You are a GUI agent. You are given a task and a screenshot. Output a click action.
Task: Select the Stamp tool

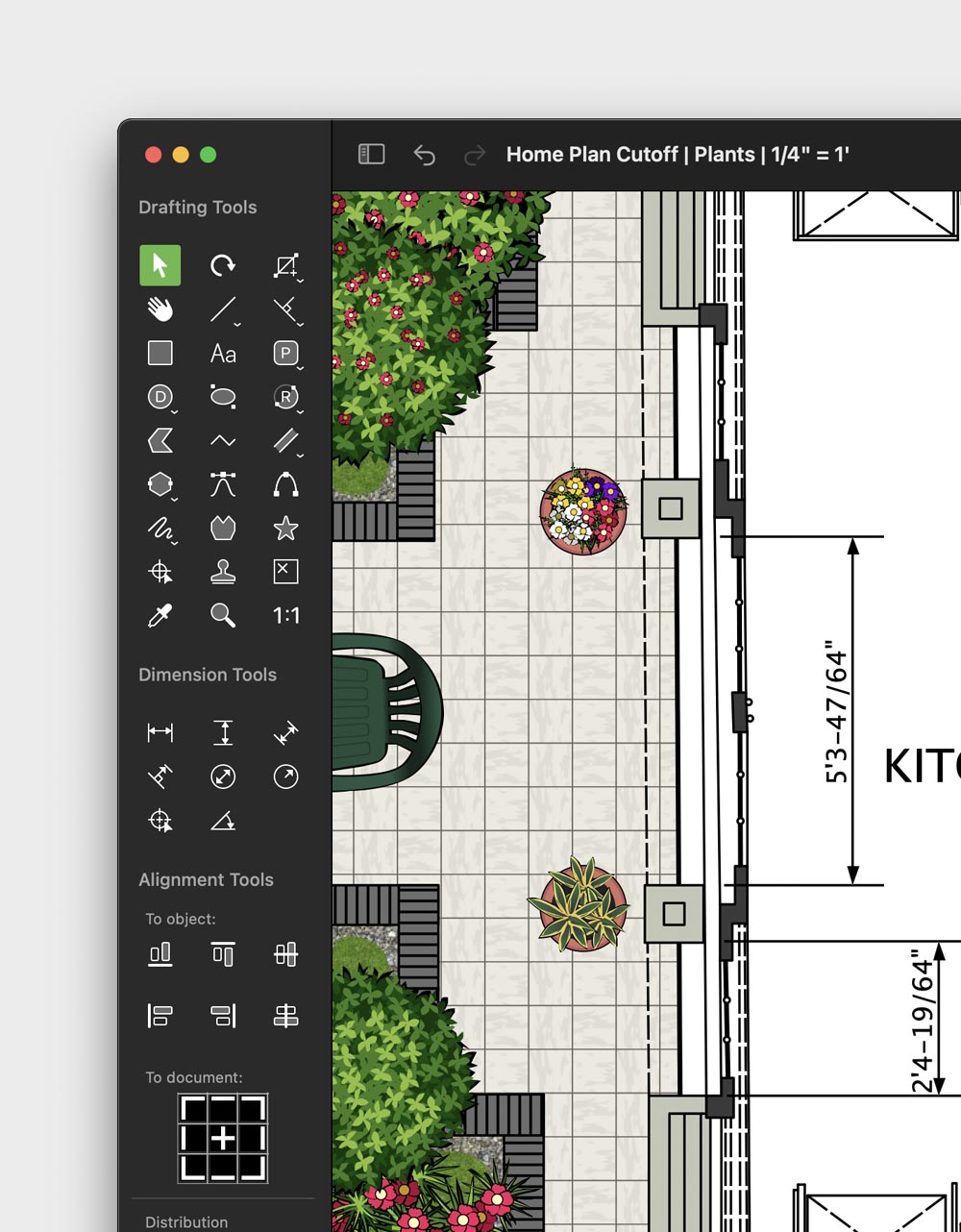coord(223,572)
